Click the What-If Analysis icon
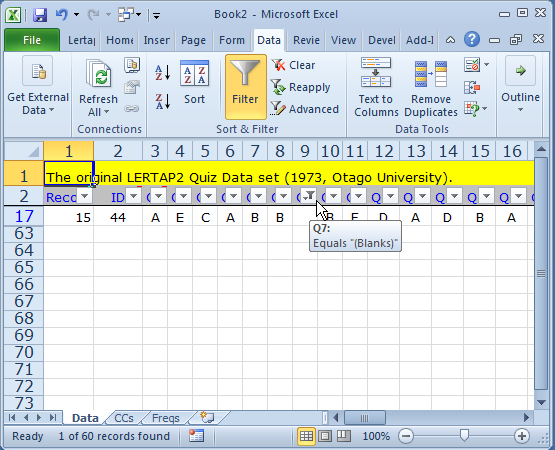 (x=472, y=109)
